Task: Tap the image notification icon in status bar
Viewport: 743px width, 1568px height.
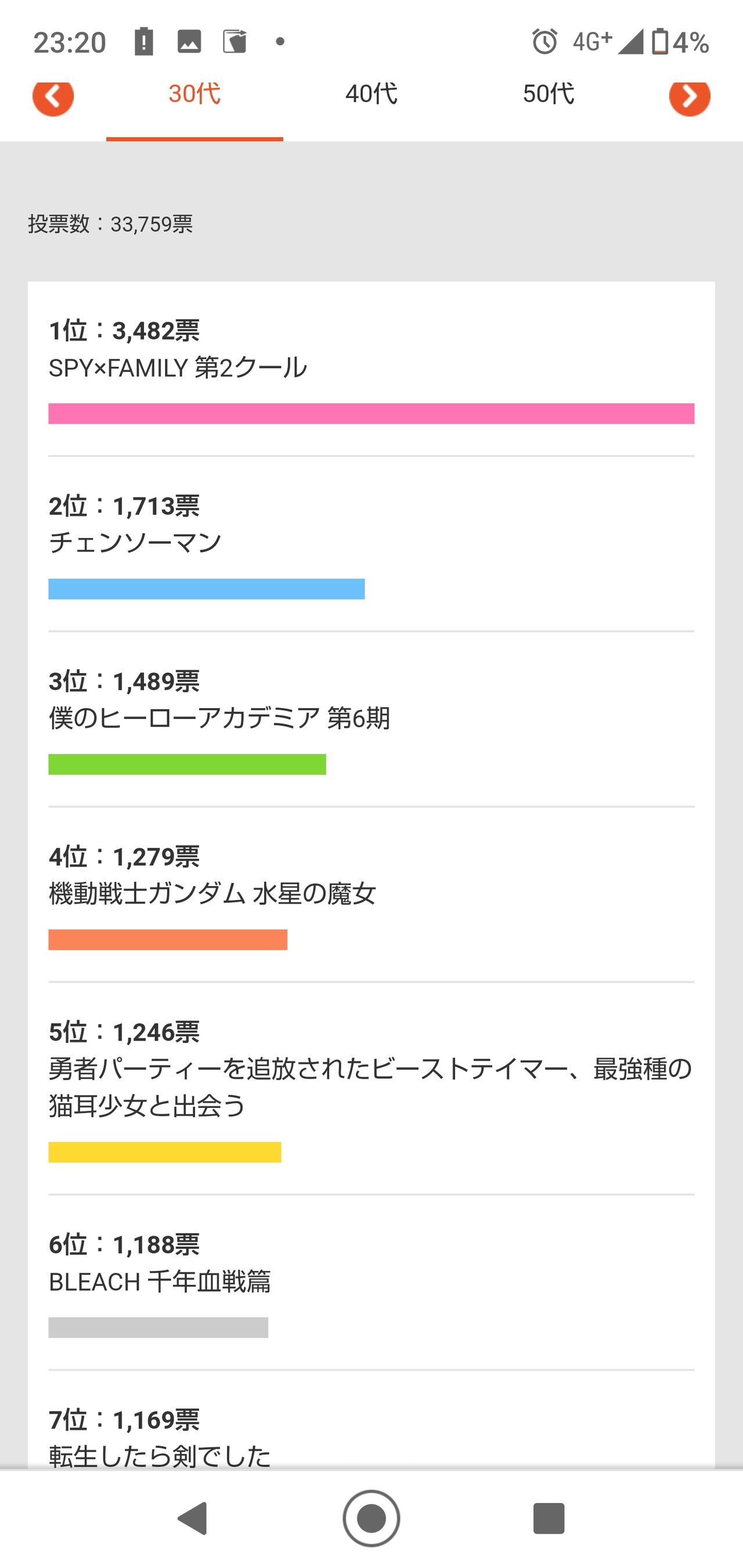Action: coord(189,42)
